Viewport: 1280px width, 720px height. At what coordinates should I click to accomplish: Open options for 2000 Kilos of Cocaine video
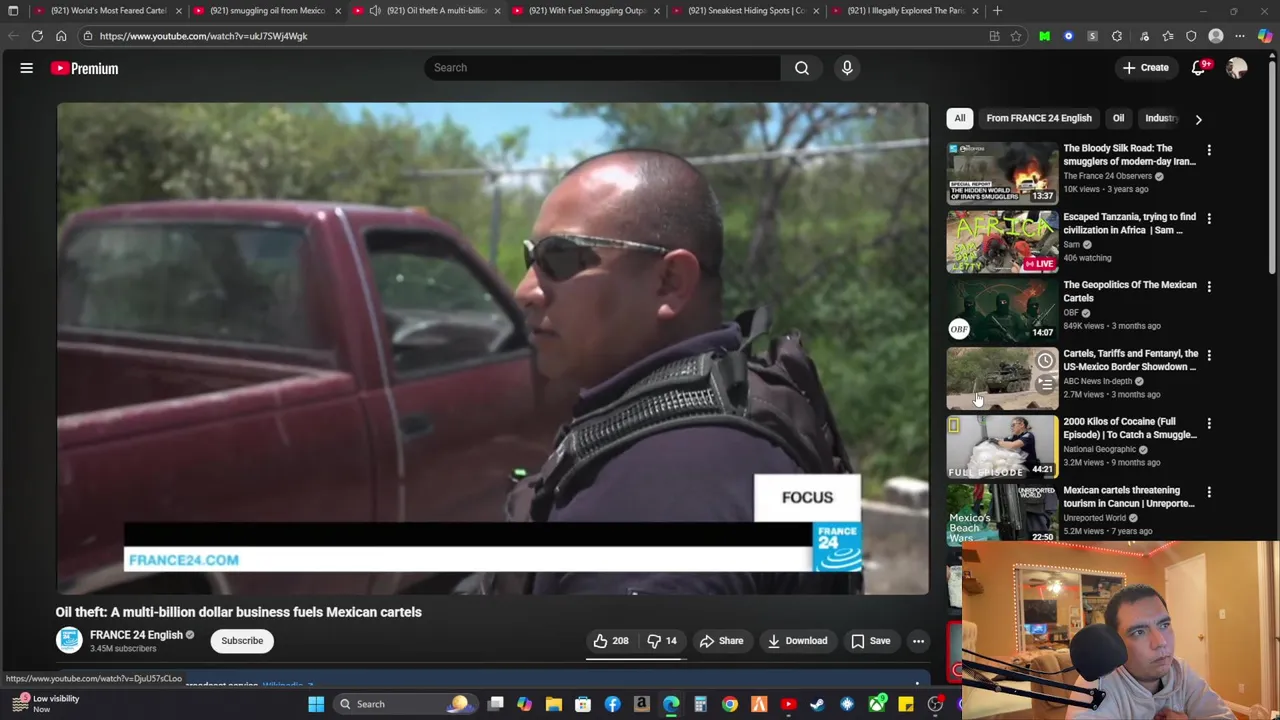[x=1209, y=424]
